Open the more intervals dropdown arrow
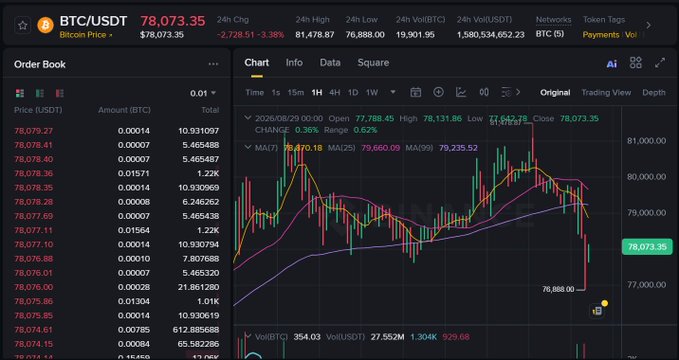The width and height of the screenshot is (679, 360). [x=393, y=92]
